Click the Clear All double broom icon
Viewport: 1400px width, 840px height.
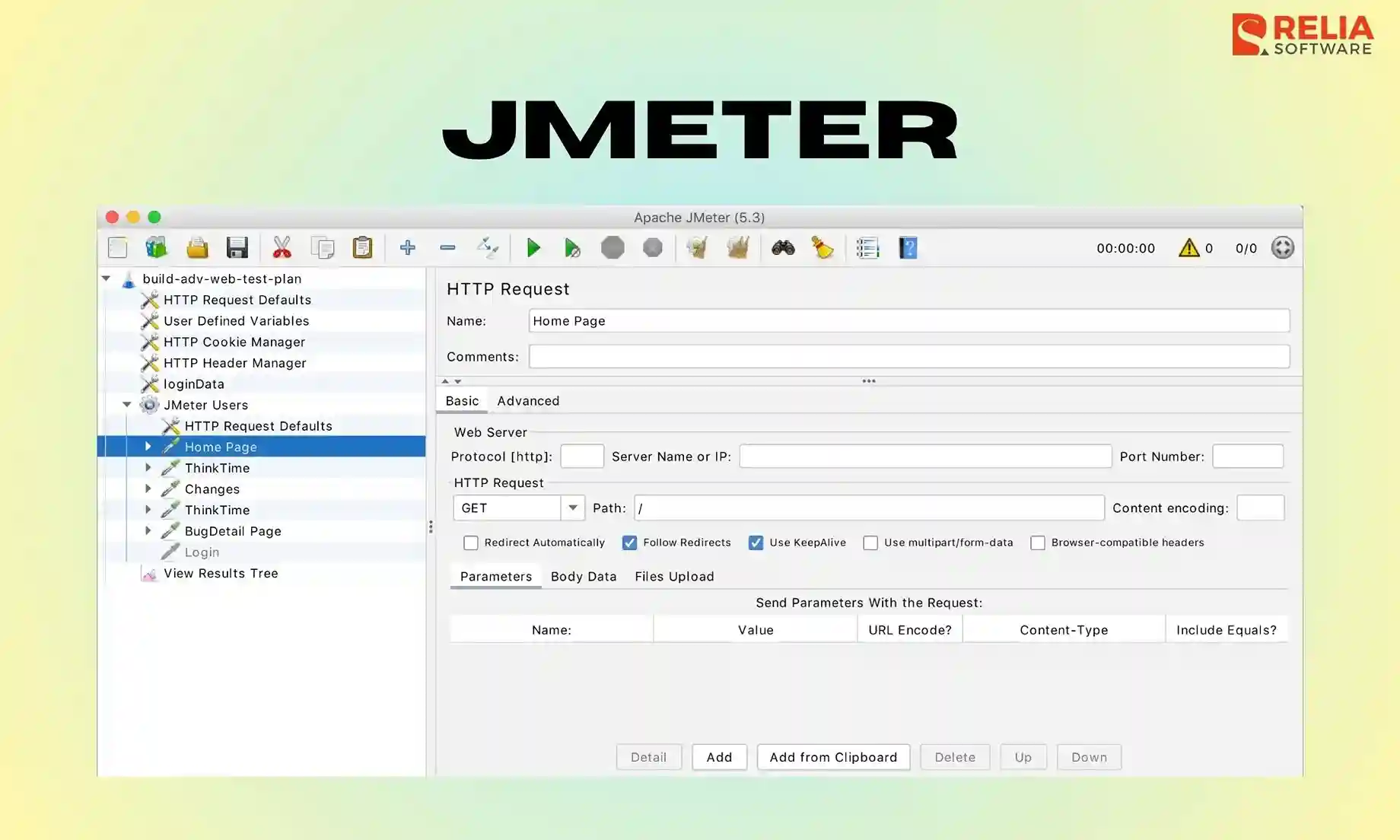click(738, 248)
